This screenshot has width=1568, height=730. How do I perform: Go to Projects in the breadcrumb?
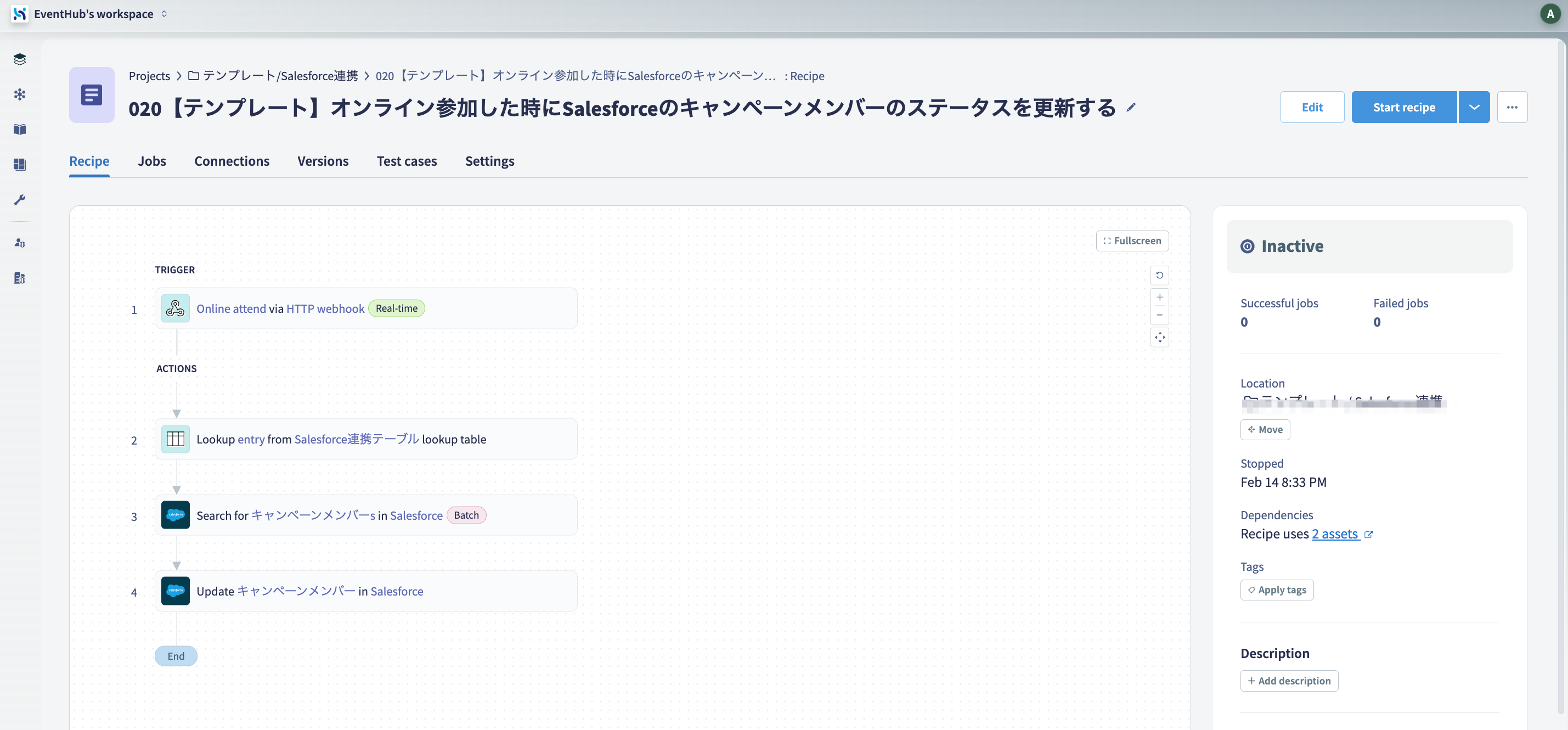149,76
